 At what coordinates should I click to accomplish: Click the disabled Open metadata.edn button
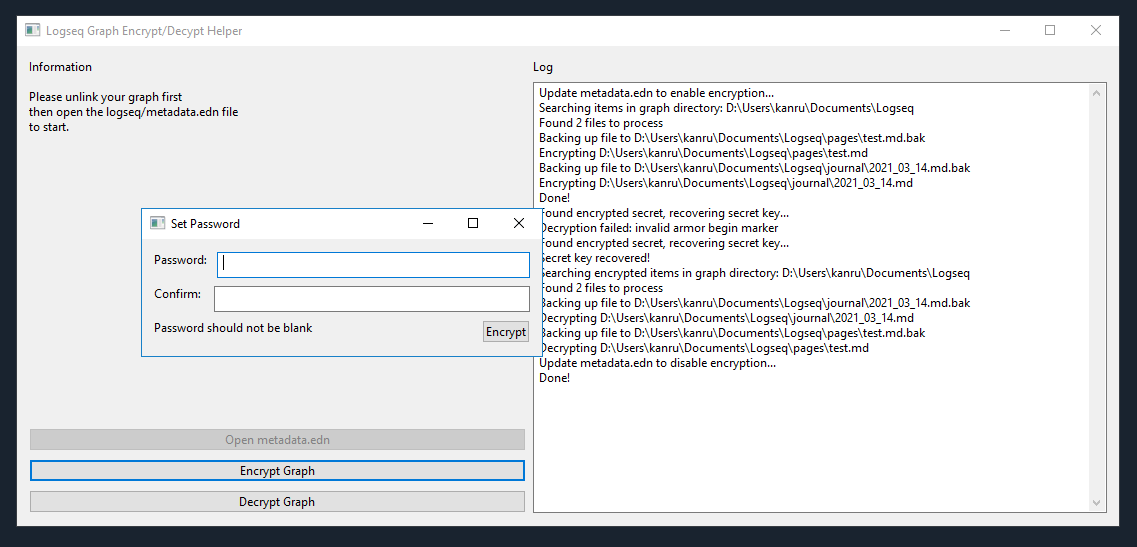click(277, 440)
